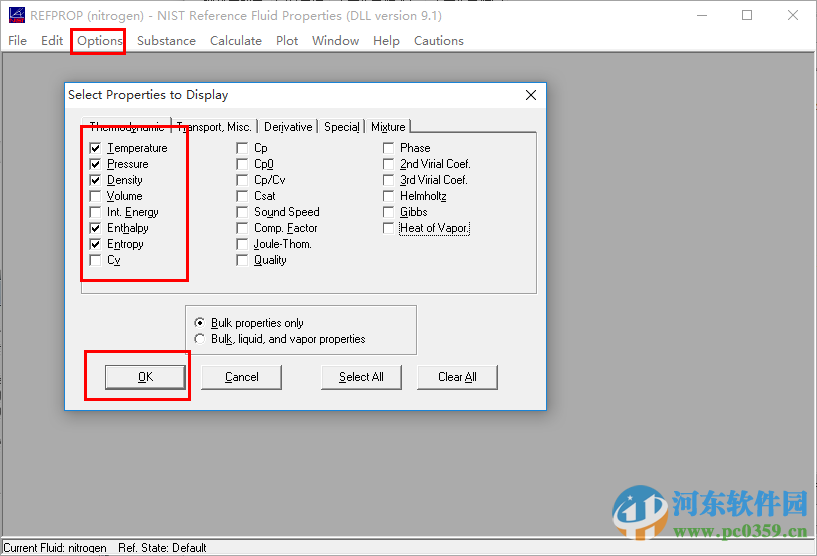Enable the Cp checkbox
The width and height of the screenshot is (817, 556).
tap(242, 148)
